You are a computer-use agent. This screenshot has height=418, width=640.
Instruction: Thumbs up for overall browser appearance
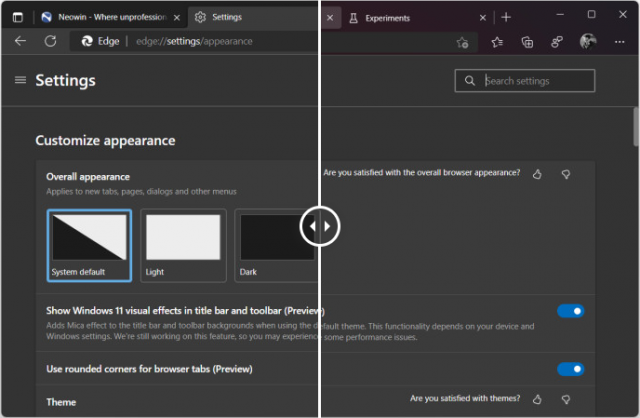tap(537, 174)
